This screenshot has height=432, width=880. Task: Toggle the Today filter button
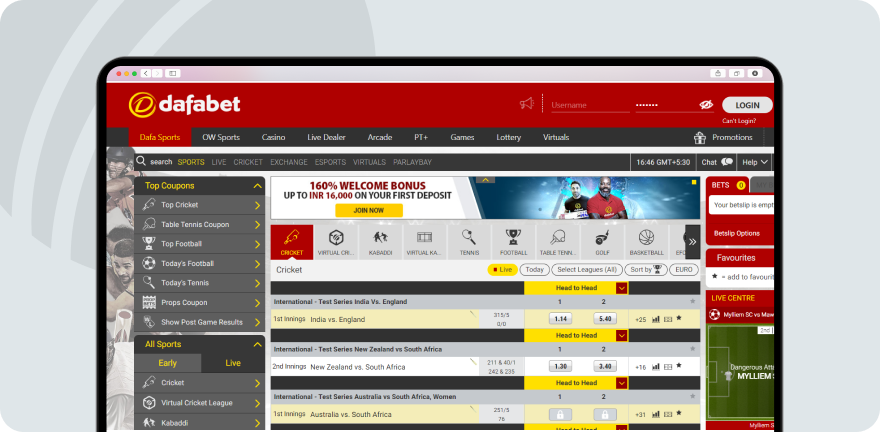coord(534,270)
